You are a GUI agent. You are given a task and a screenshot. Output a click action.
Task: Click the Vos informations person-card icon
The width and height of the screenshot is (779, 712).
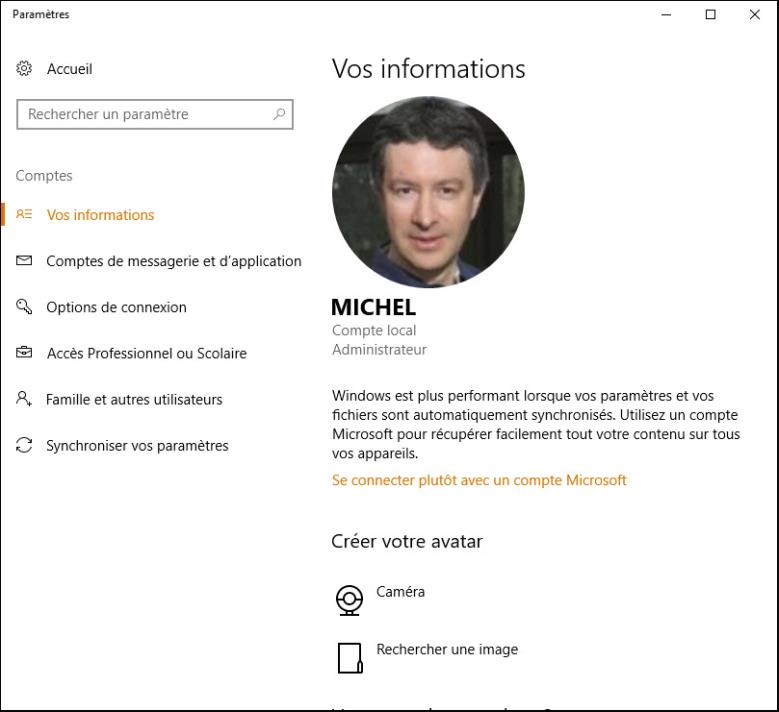click(25, 215)
